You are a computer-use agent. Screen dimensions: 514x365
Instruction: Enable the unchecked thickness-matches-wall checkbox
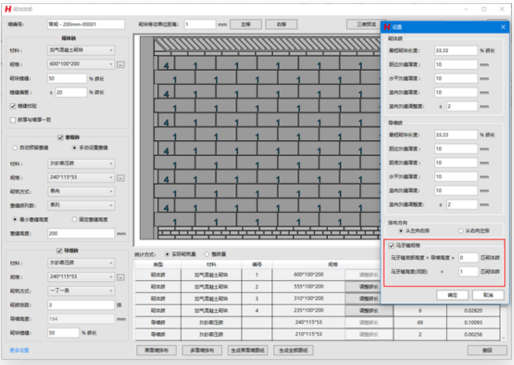pyautogui.click(x=13, y=120)
